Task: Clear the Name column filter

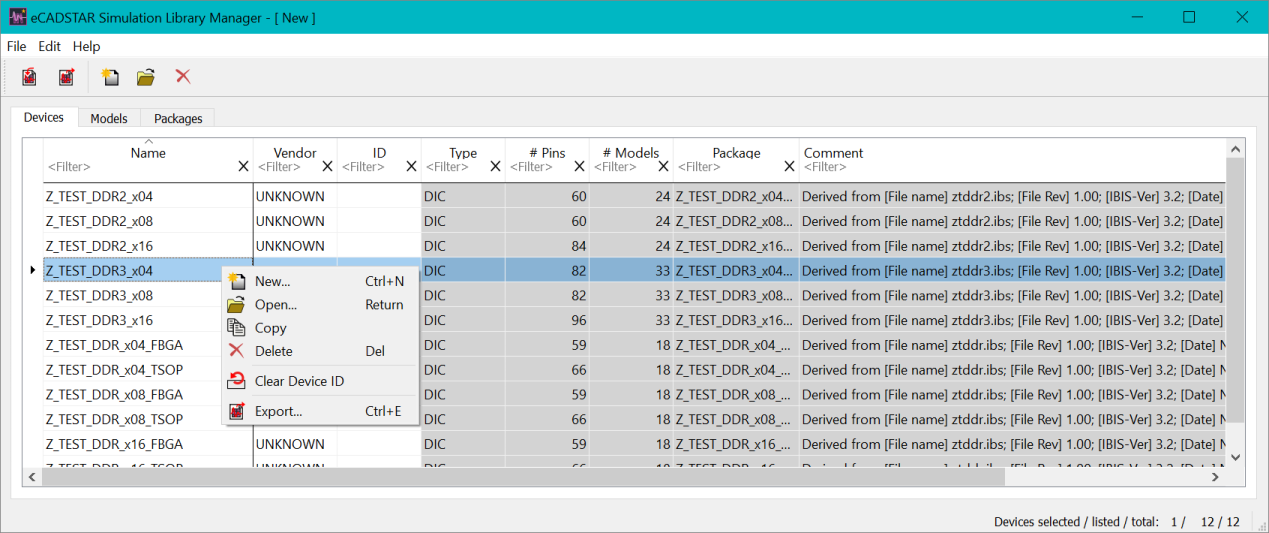Action: 243,167
